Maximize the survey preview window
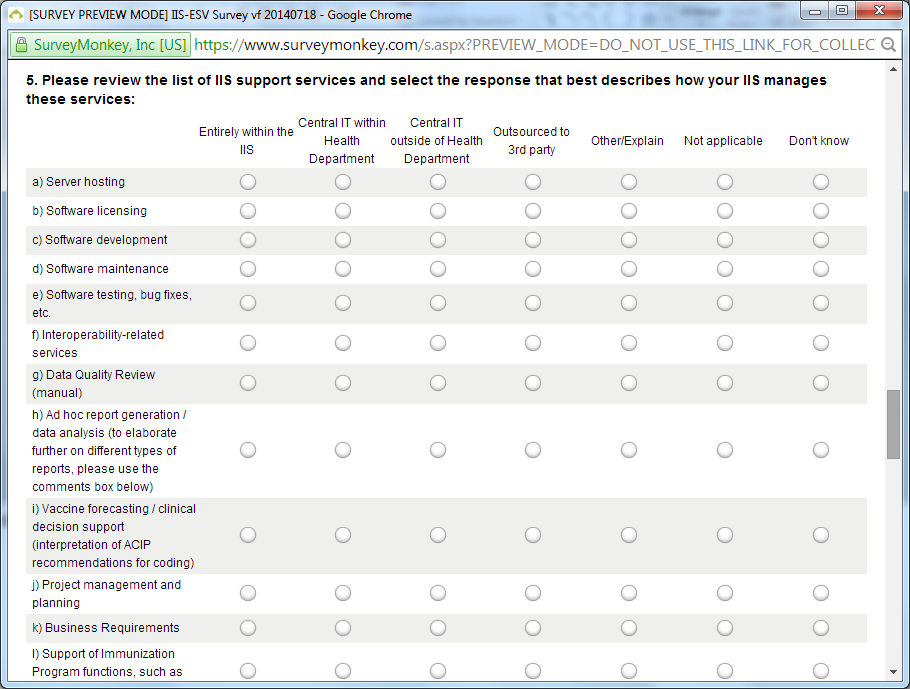910x689 pixels. (x=842, y=11)
